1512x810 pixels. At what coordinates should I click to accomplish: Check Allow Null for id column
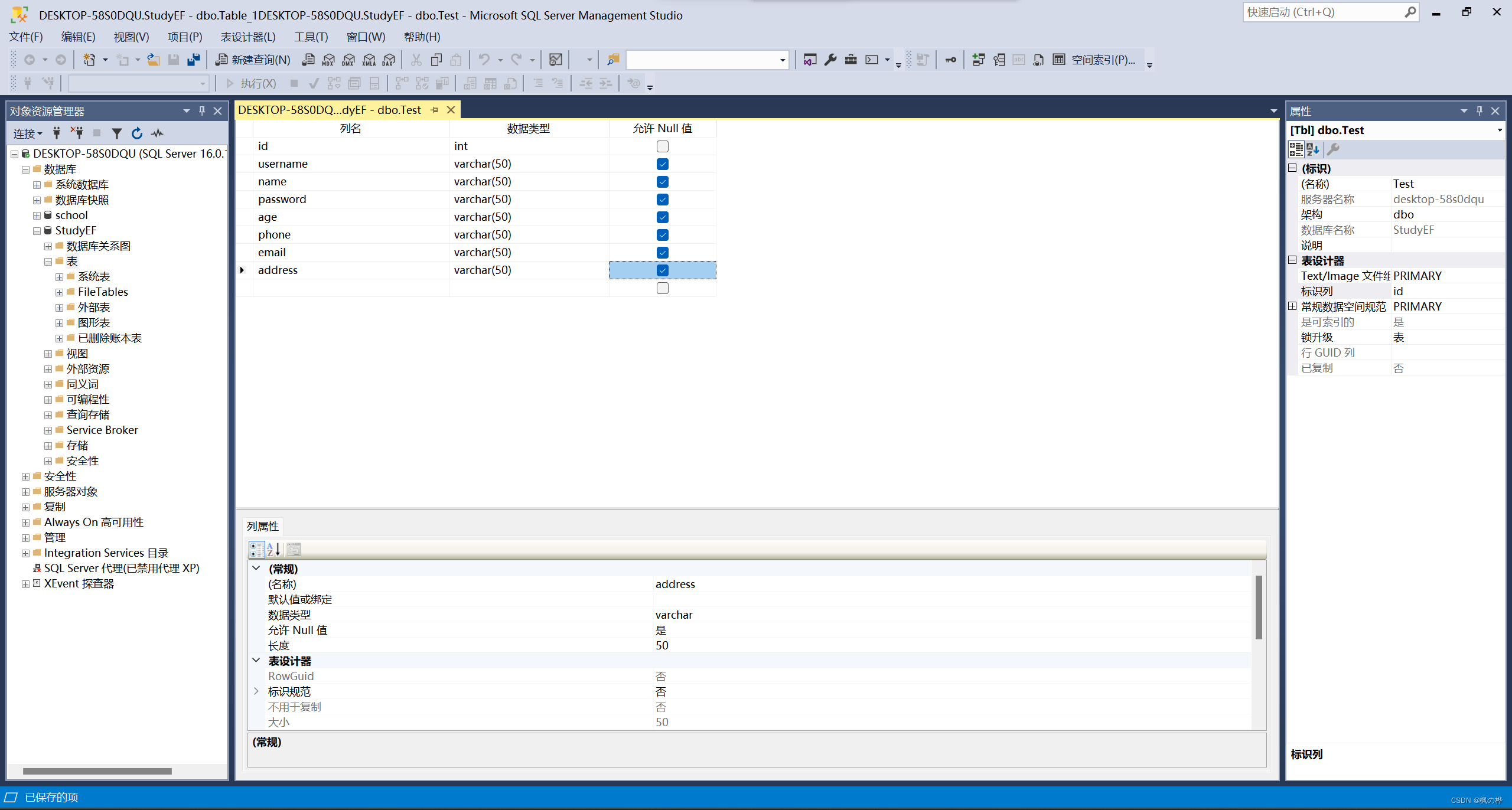[662, 146]
